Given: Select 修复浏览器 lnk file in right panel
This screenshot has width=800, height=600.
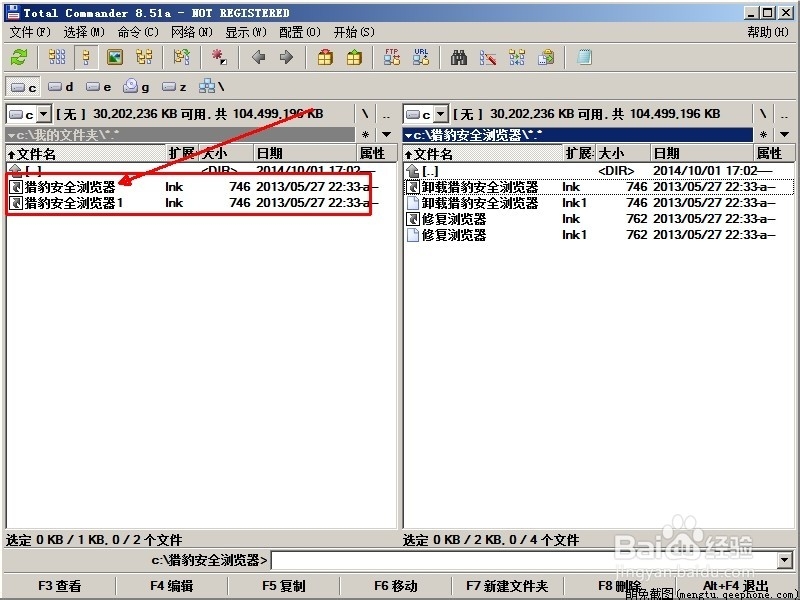Looking at the screenshot, I should pyautogui.click(x=598, y=219).
